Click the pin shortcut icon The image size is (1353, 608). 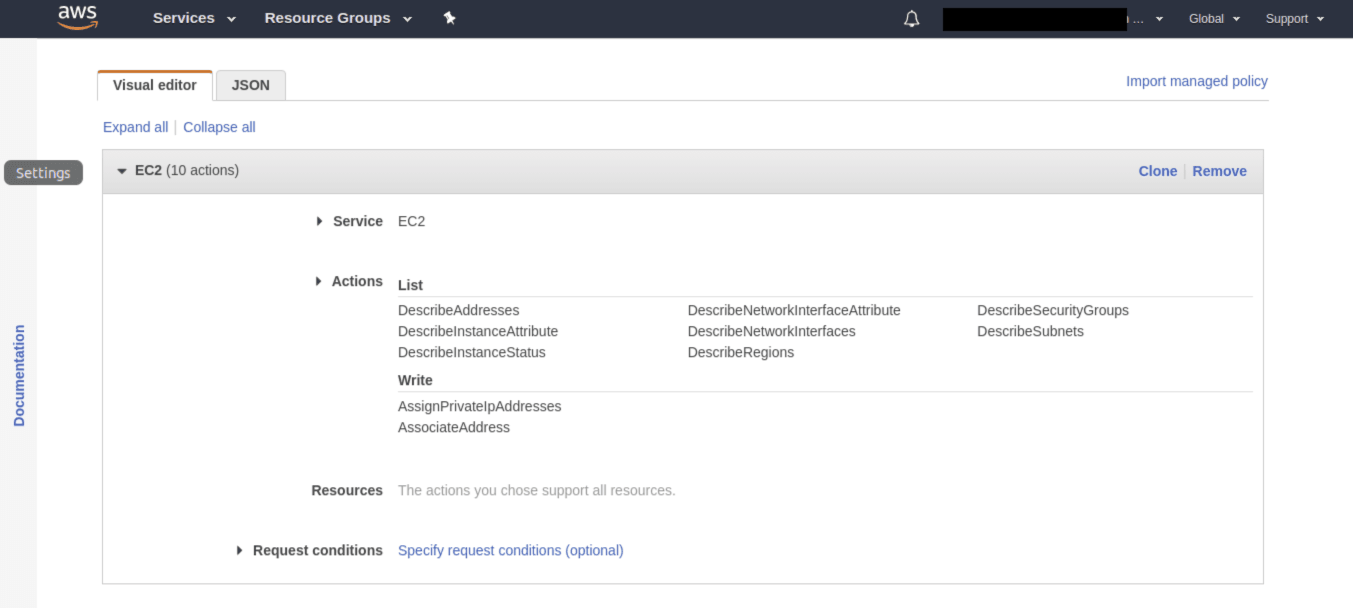pyautogui.click(x=449, y=18)
